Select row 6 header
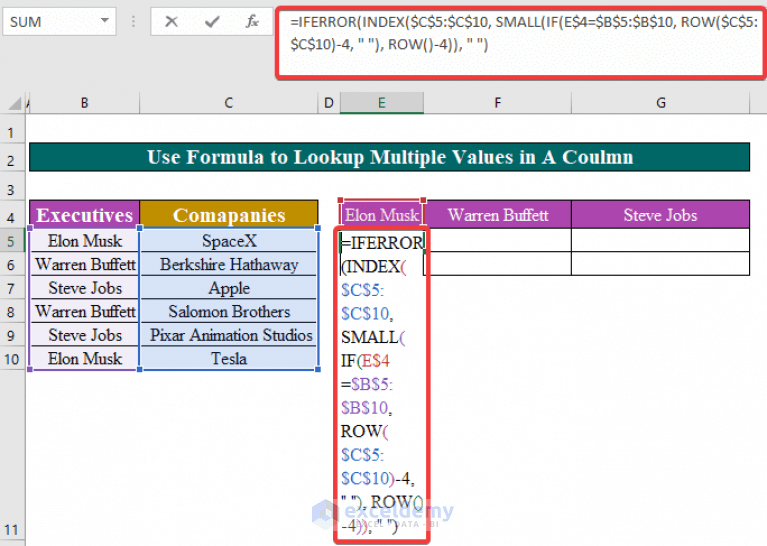The image size is (767, 546). [12, 265]
